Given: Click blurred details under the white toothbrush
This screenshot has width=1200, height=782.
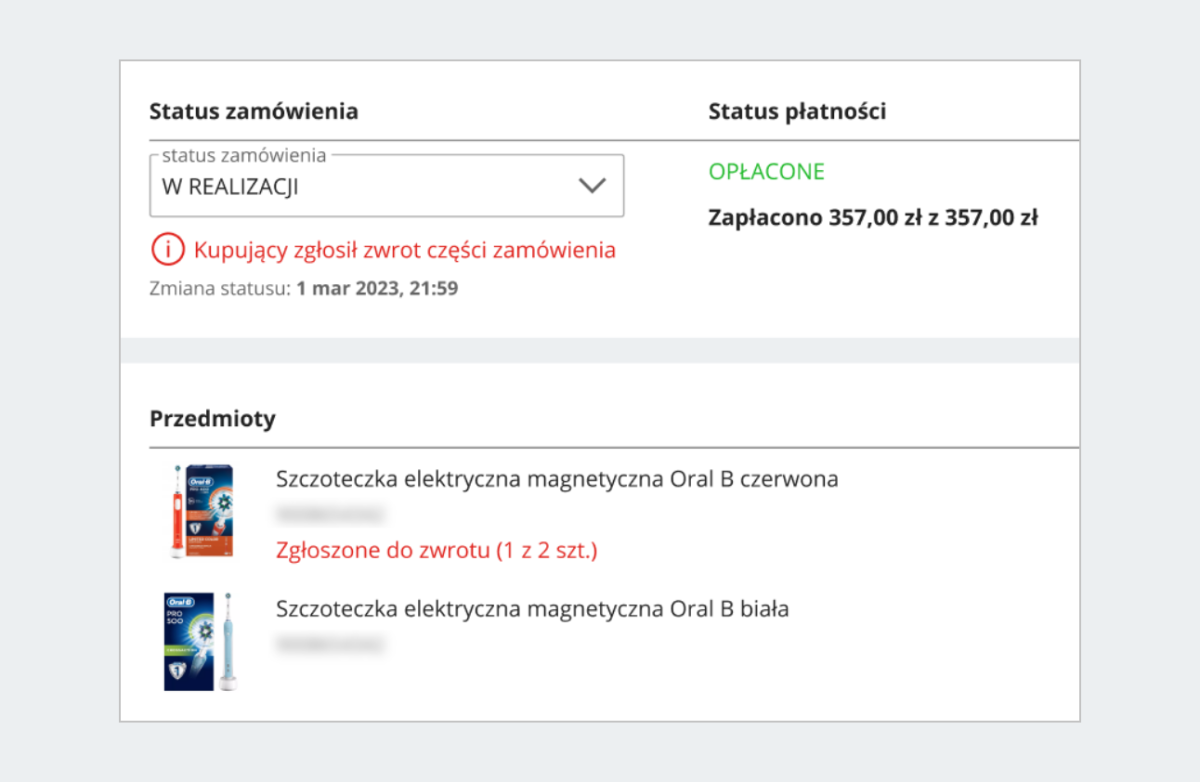Looking at the screenshot, I should (x=330, y=644).
